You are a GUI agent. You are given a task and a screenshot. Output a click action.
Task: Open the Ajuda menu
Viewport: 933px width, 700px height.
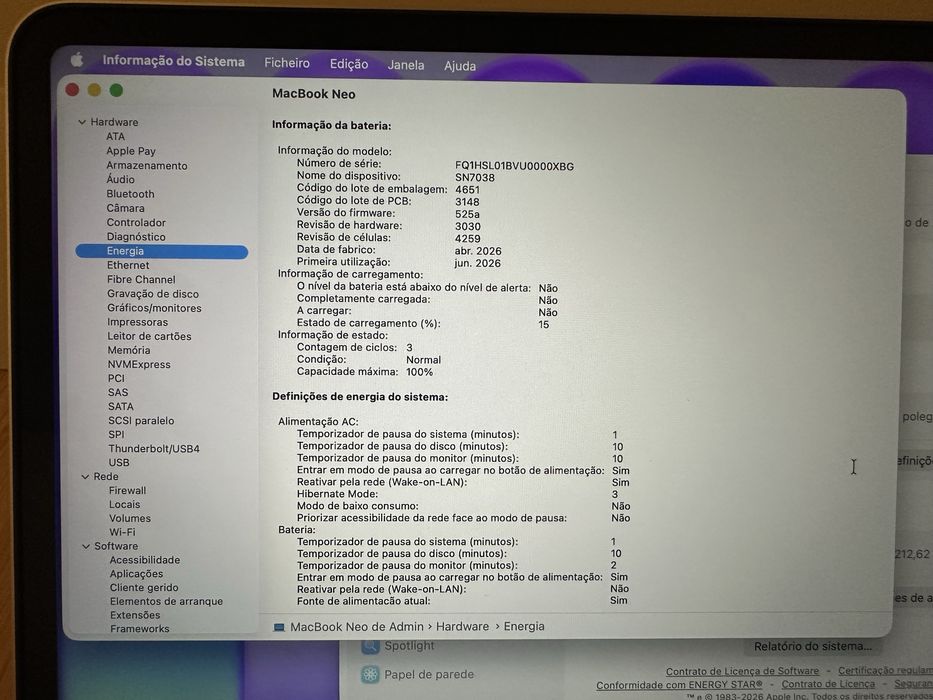point(459,66)
